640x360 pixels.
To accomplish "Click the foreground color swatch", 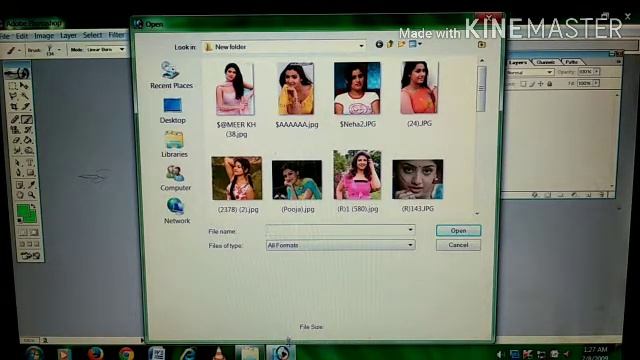I will pos(22,209).
